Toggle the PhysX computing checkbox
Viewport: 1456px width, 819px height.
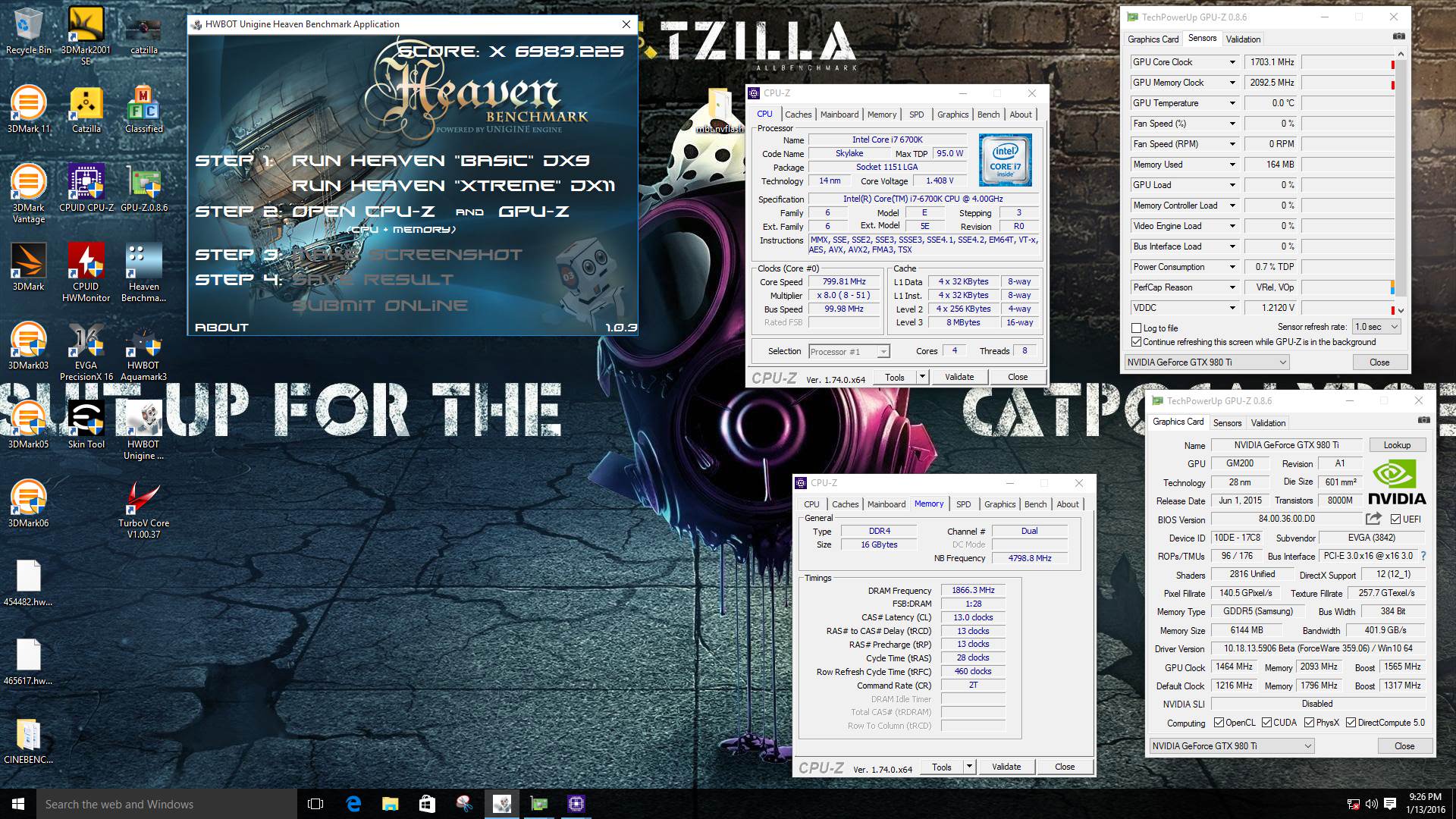tap(1309, 723)
